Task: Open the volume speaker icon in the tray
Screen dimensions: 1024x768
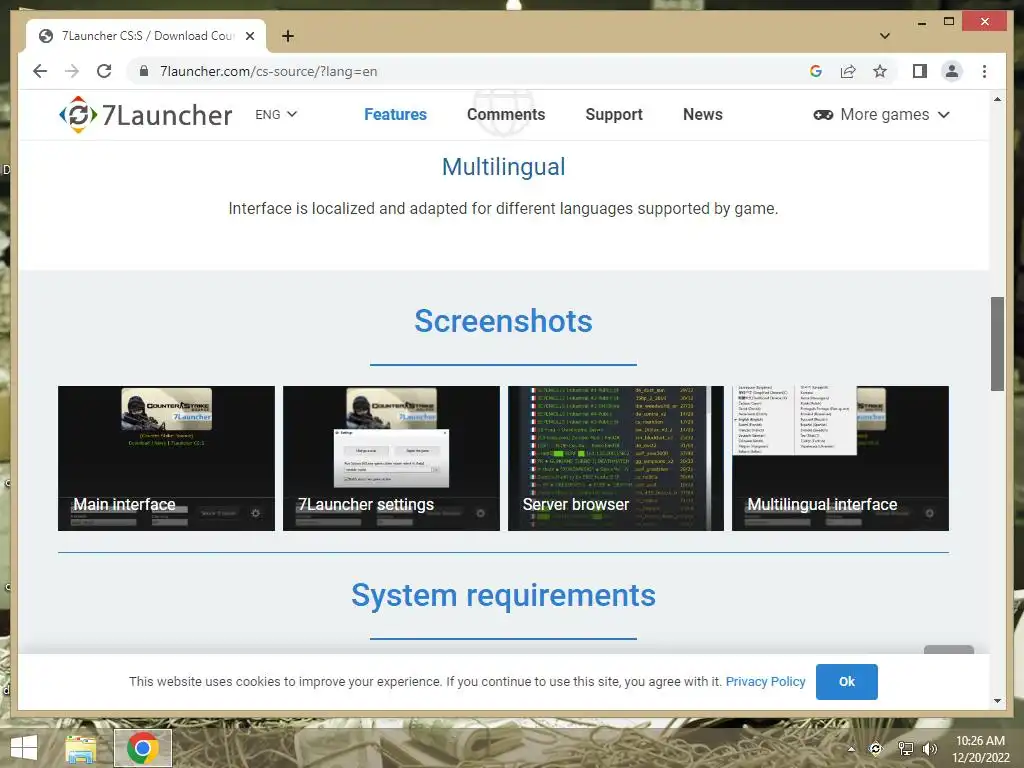Action: 929,748
